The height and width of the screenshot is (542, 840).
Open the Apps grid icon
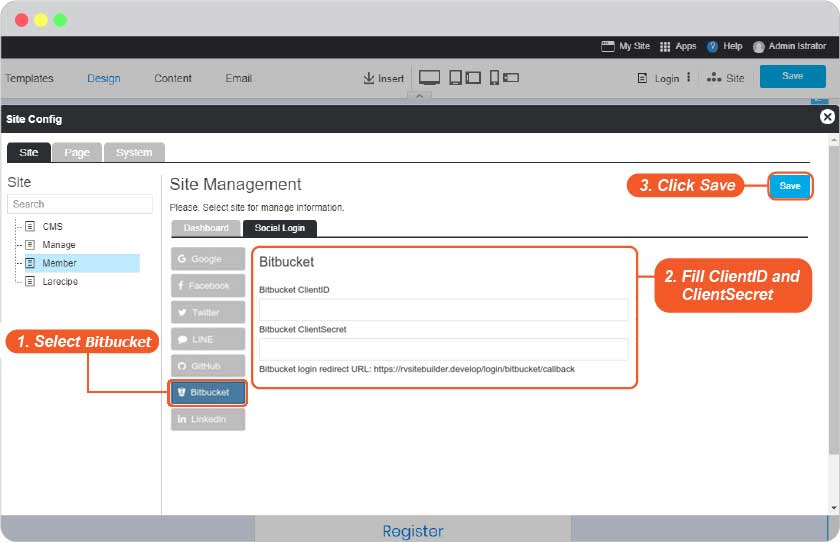[x=665, y=47]
